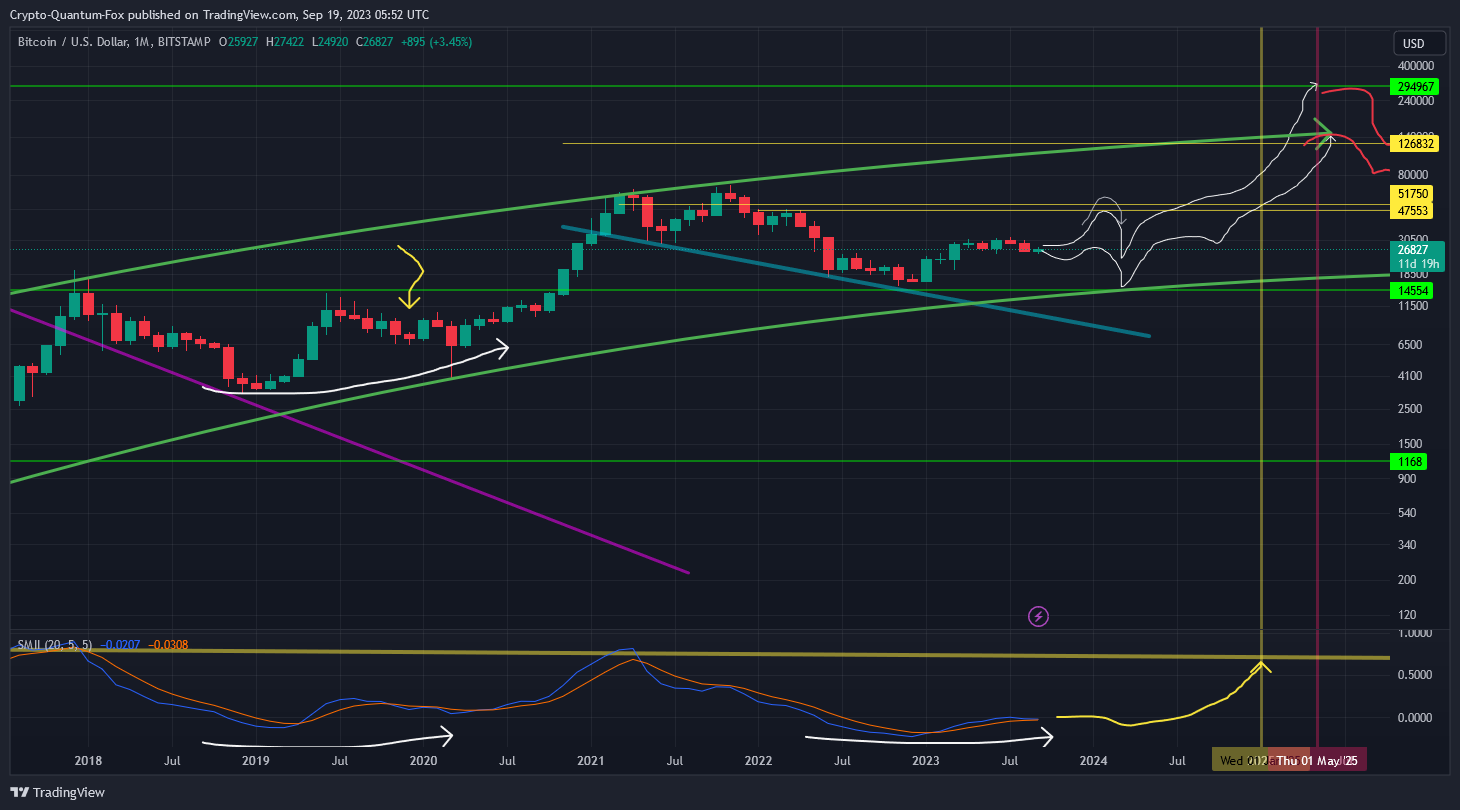Click the 2023 label on time axis
Screen dimensions: 1460x810
point(925,761)
